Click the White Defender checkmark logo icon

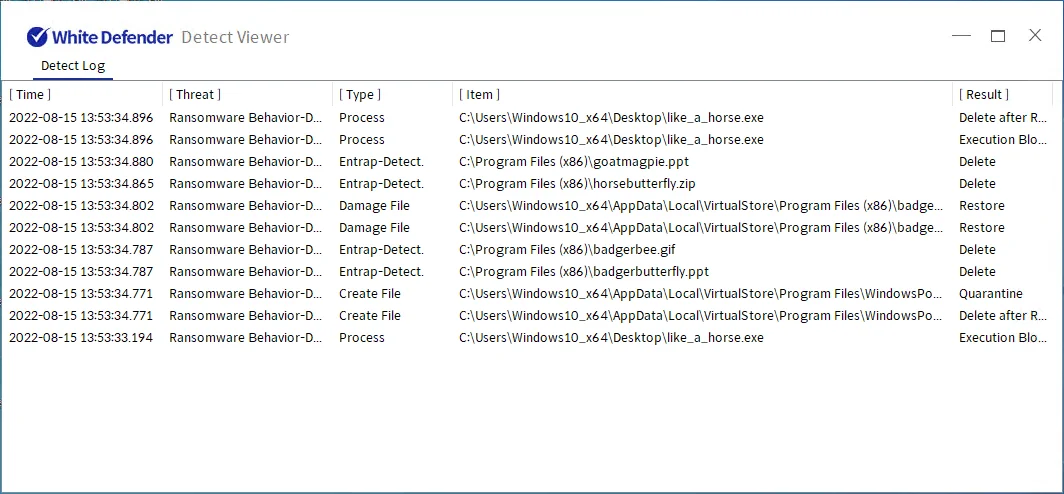(37, 37)
